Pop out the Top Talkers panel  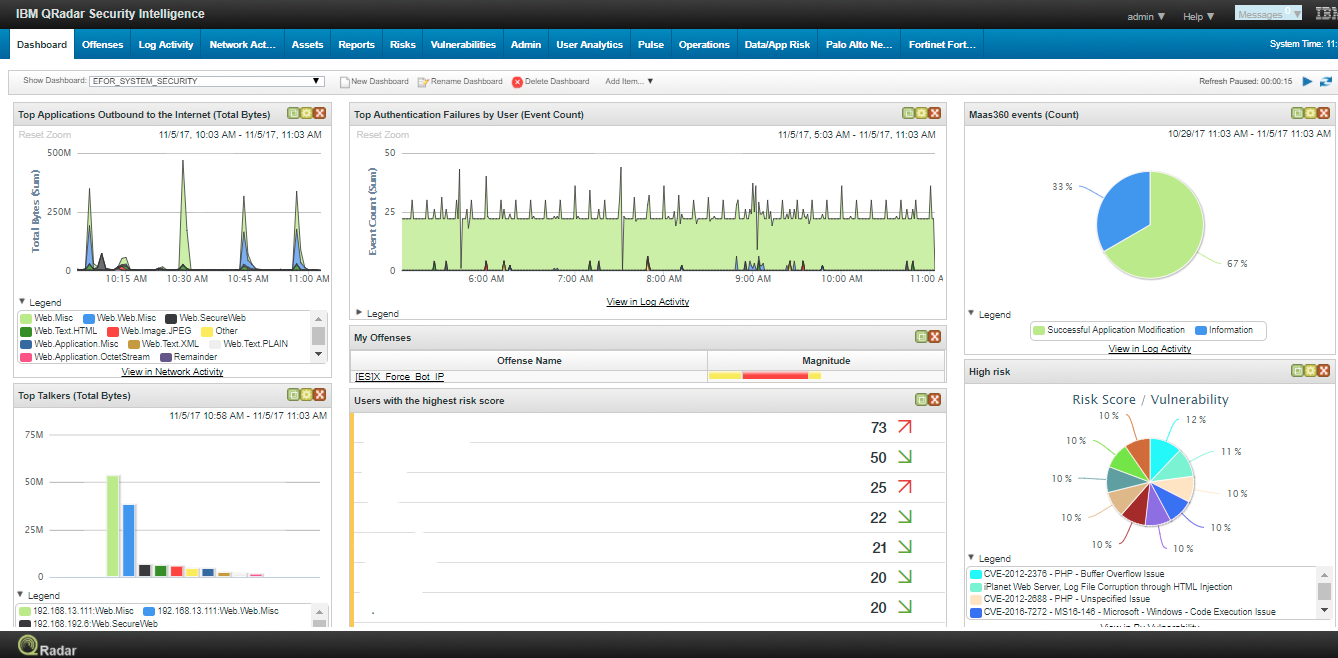pos(293,395)
